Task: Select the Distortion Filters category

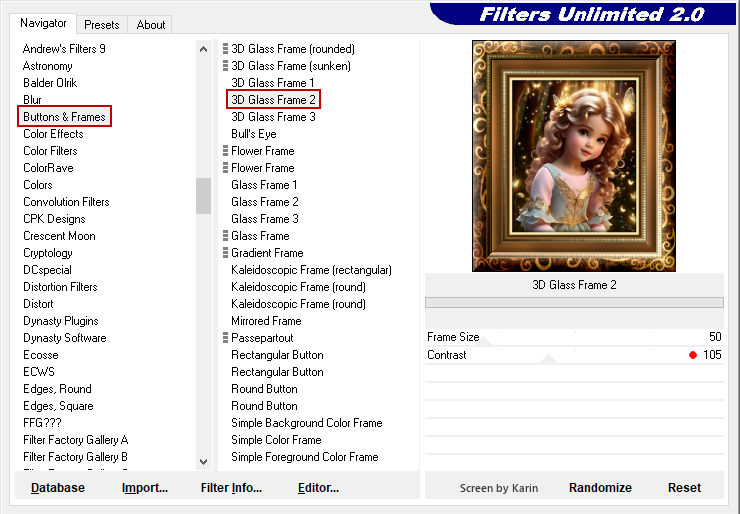Action: tap(60, 287)
